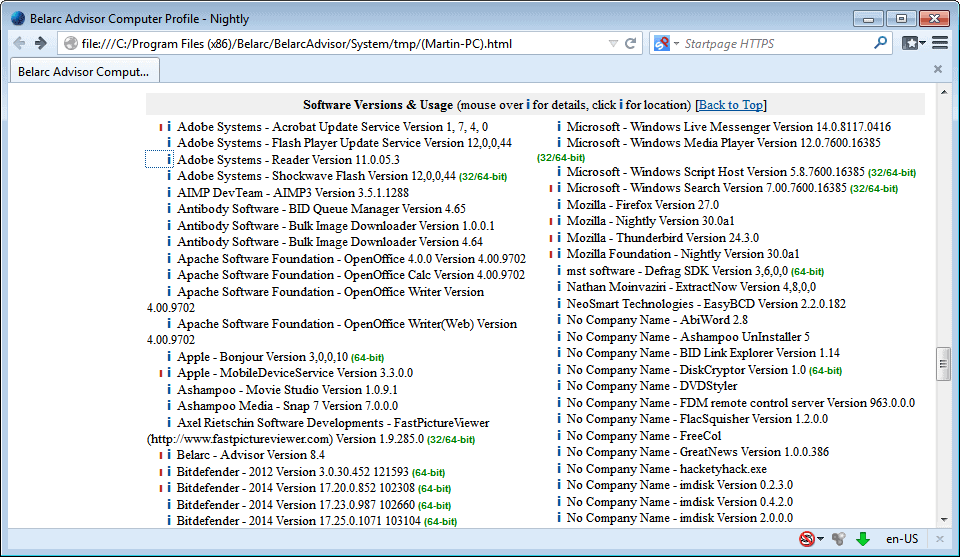
Task: Click info icon for DiskCryptor Version 1.0
Action: (x=558, y=370)
